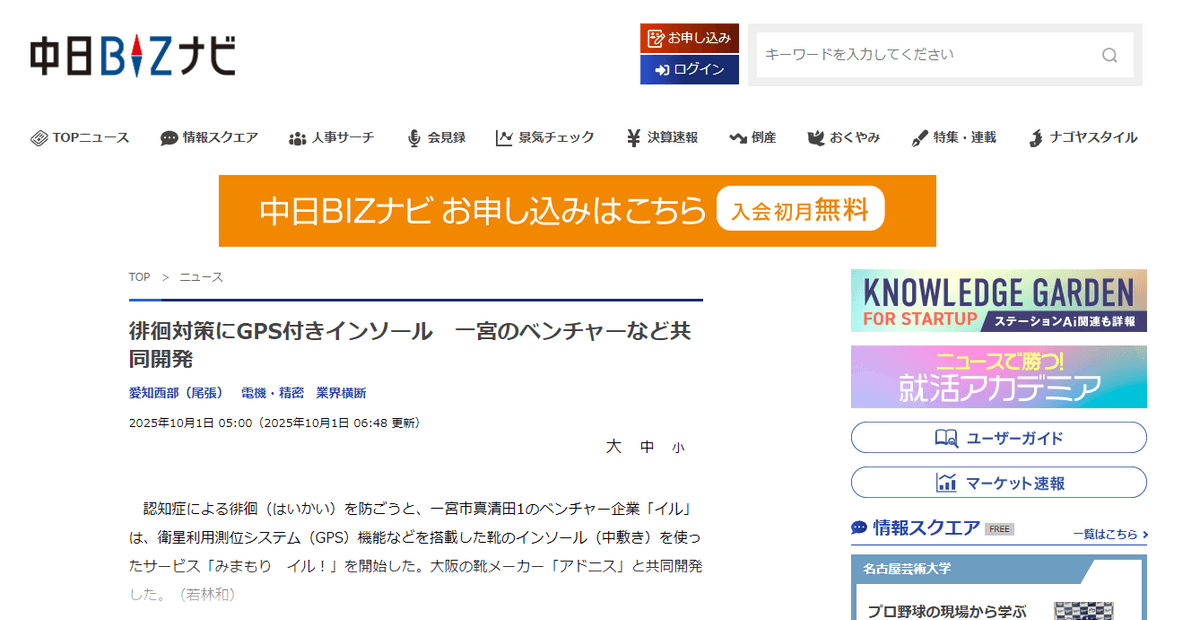Click the sidebar 情報スクエア speech bubble icon
Screen dimensions: 1200x620
[859, 527]
